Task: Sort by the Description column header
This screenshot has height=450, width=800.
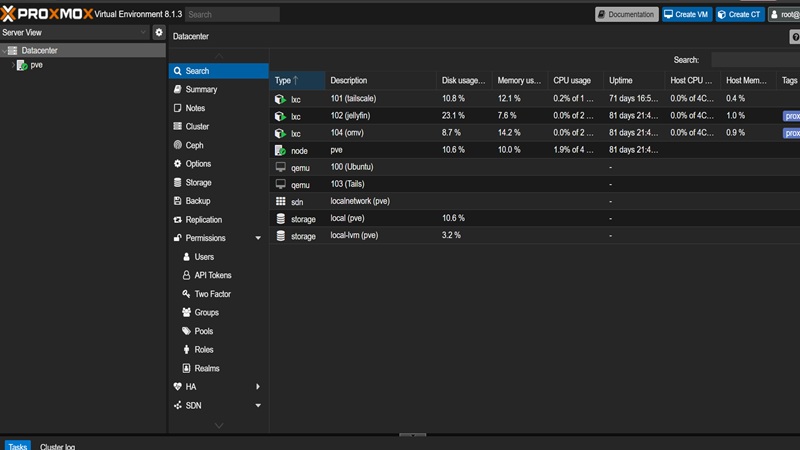Action: point(380,81)
